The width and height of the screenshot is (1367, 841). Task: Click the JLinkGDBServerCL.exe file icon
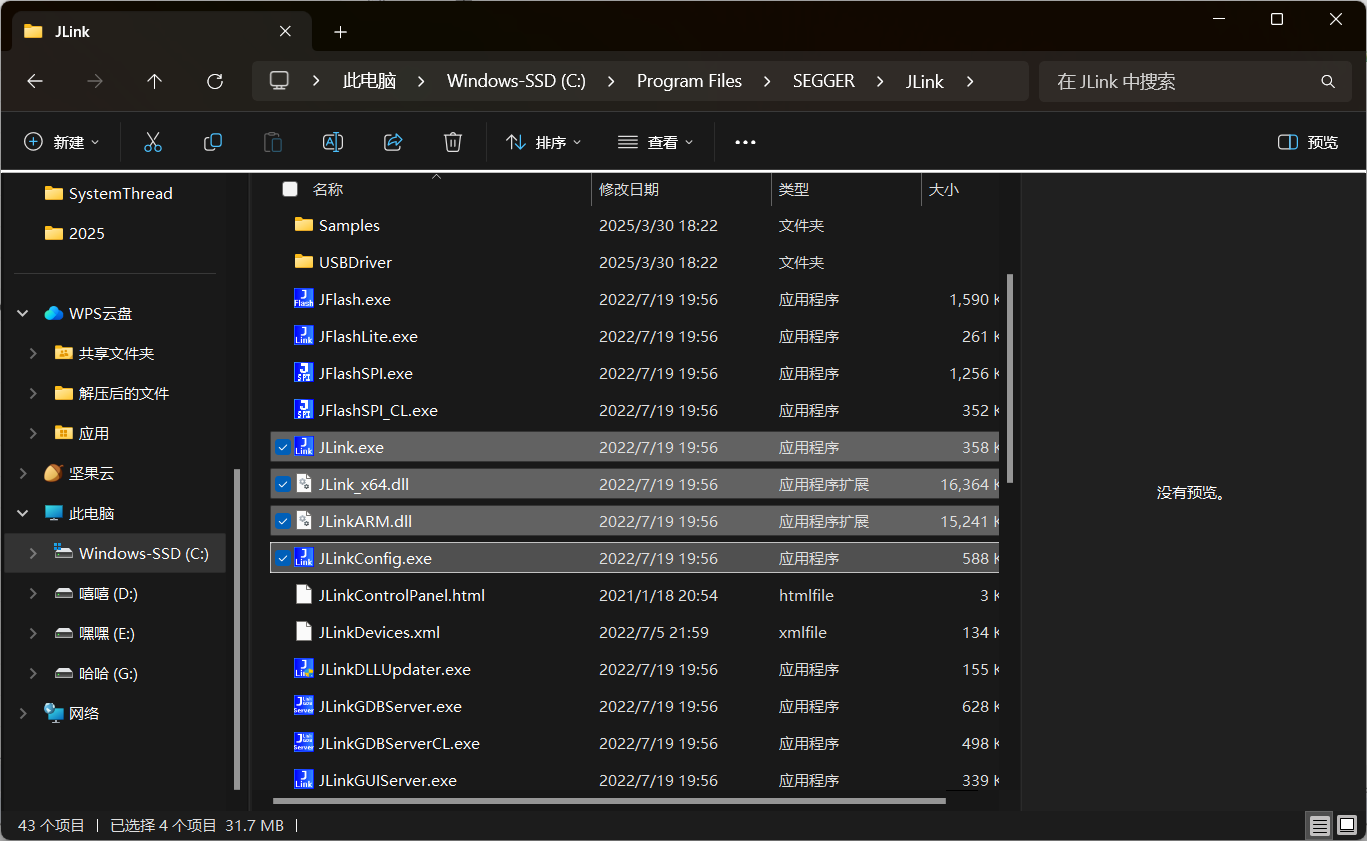click(304, 743)
